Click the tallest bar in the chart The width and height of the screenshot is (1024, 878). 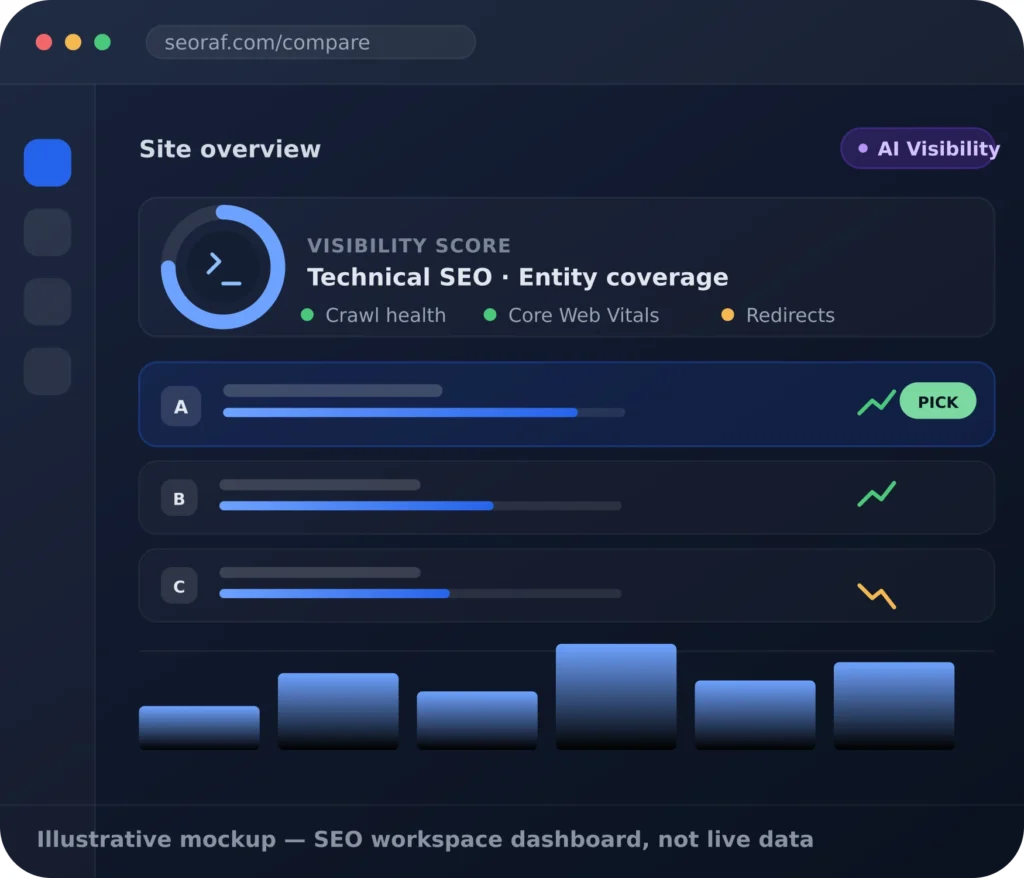[616, 696]
